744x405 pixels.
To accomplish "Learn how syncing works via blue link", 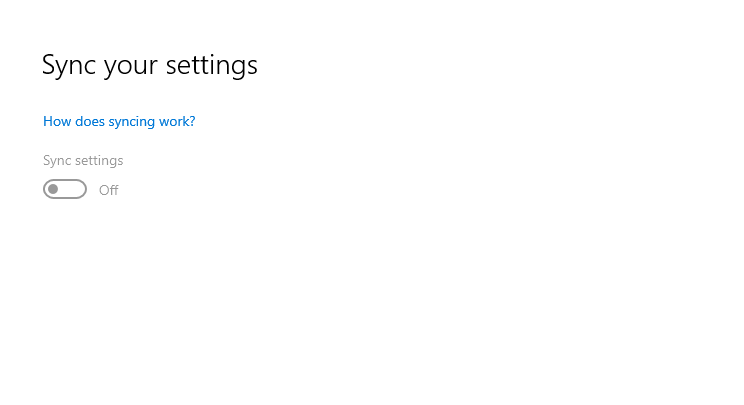I will 119,121.
